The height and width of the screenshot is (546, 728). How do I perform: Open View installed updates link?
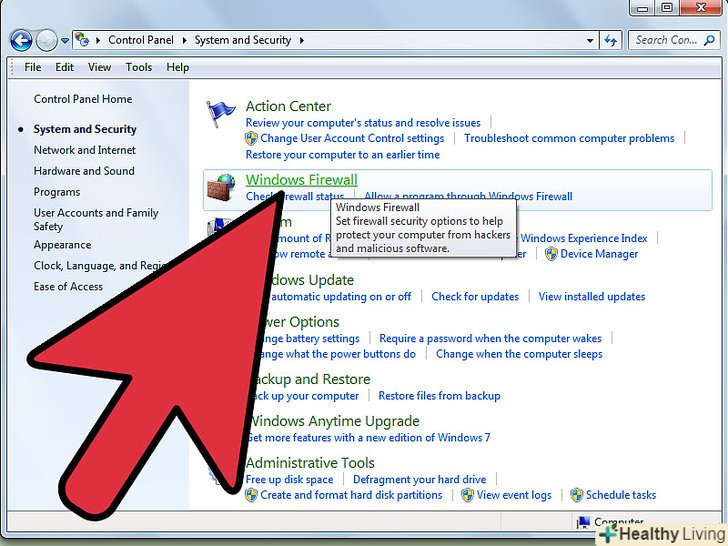[592, 296]
